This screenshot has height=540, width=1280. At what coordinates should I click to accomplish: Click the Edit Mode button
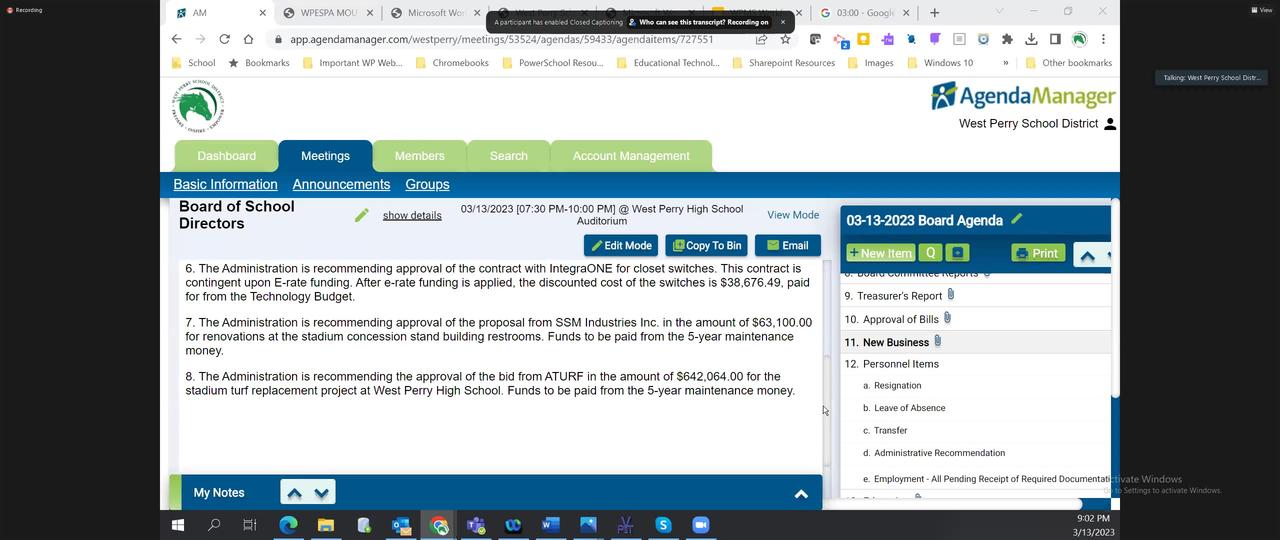click(x=621, y=245)
